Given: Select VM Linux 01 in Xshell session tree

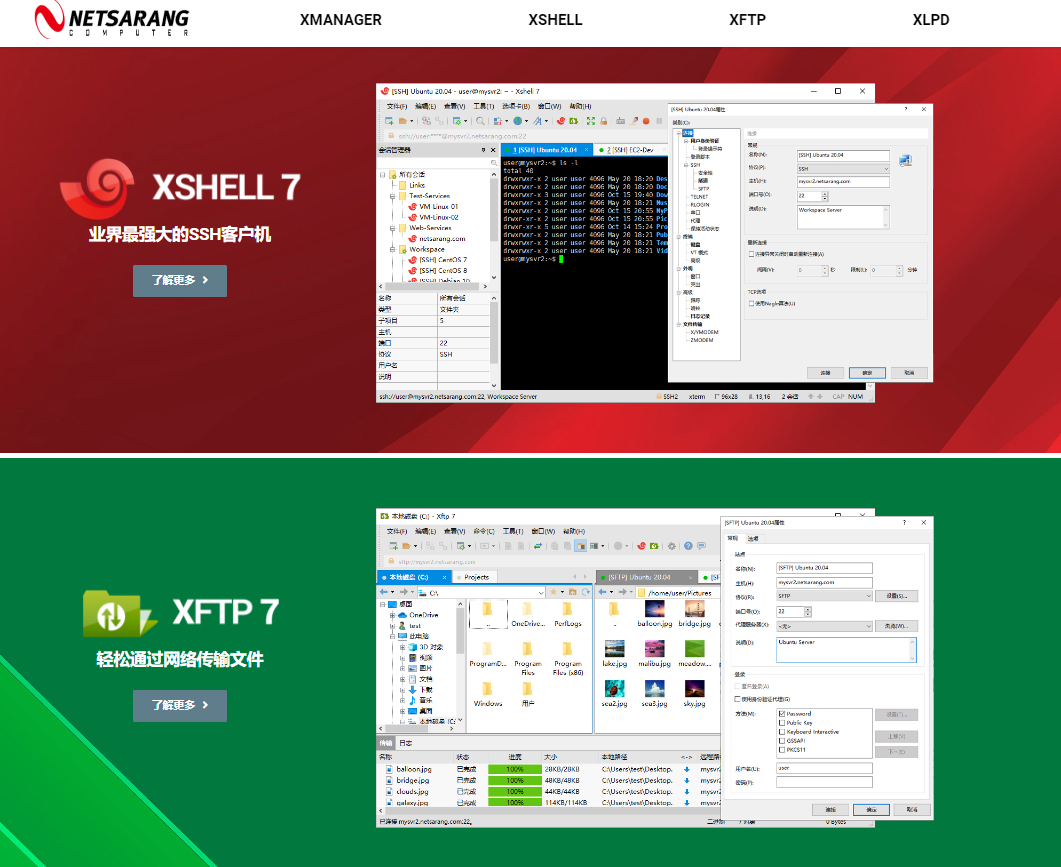Looking at the screenshot, I should tap(433, 206).
